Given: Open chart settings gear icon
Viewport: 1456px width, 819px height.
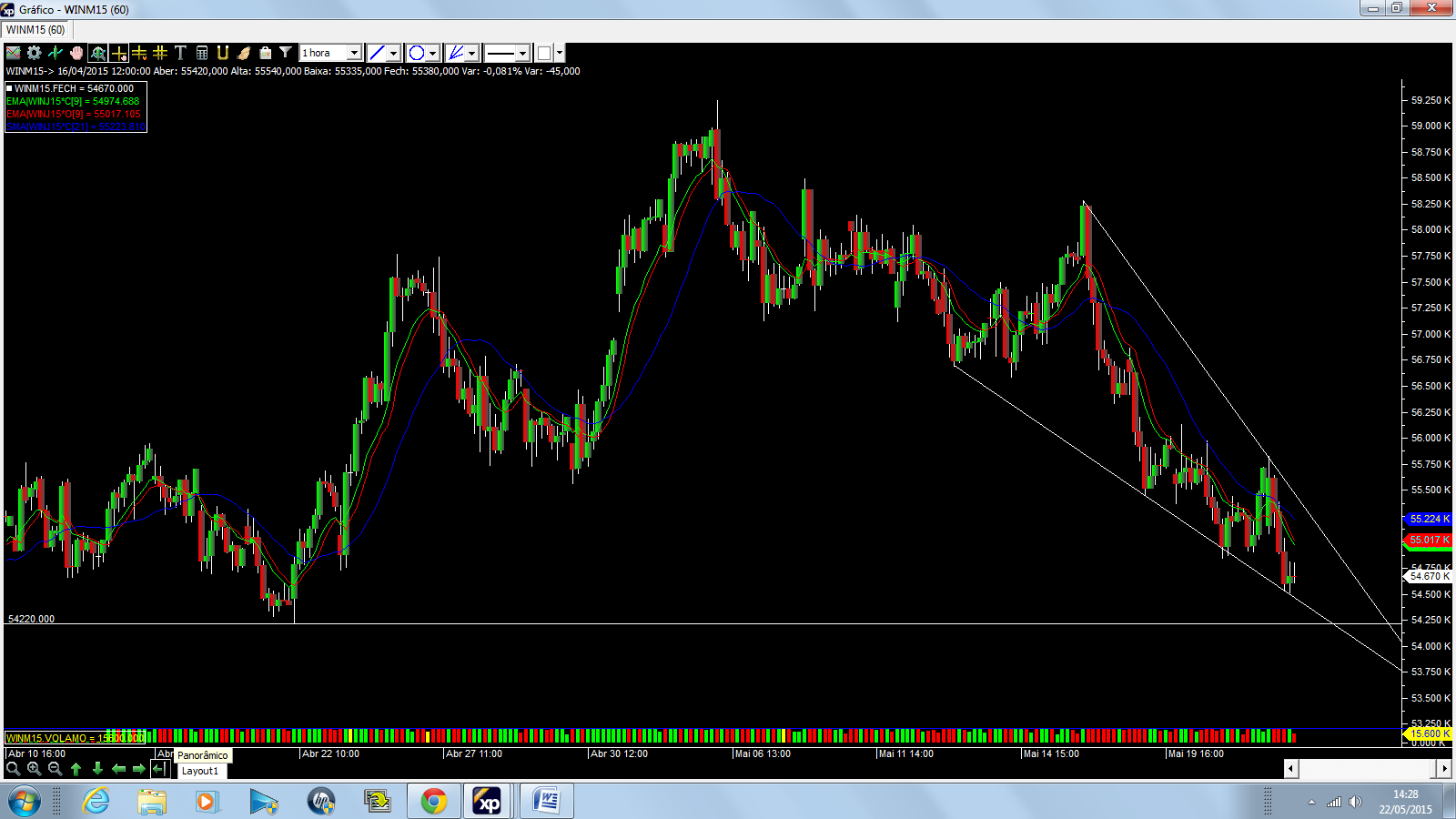Looking at the screenshot, I should coord(35,53).
